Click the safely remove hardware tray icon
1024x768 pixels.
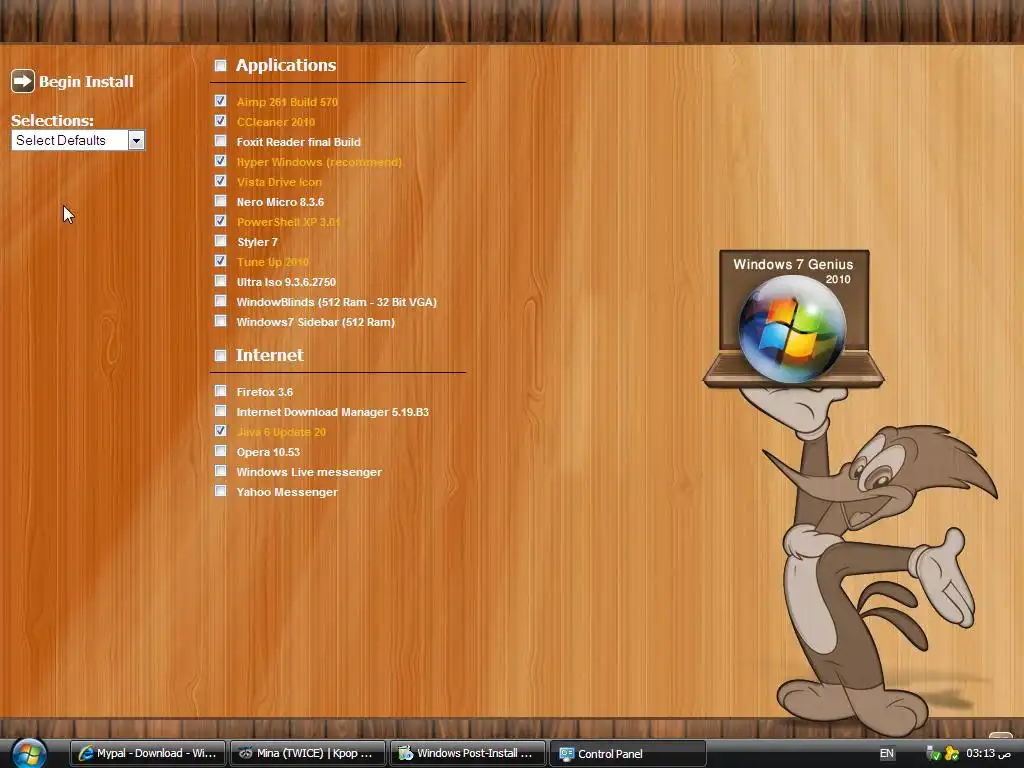(x=933, y=754)
